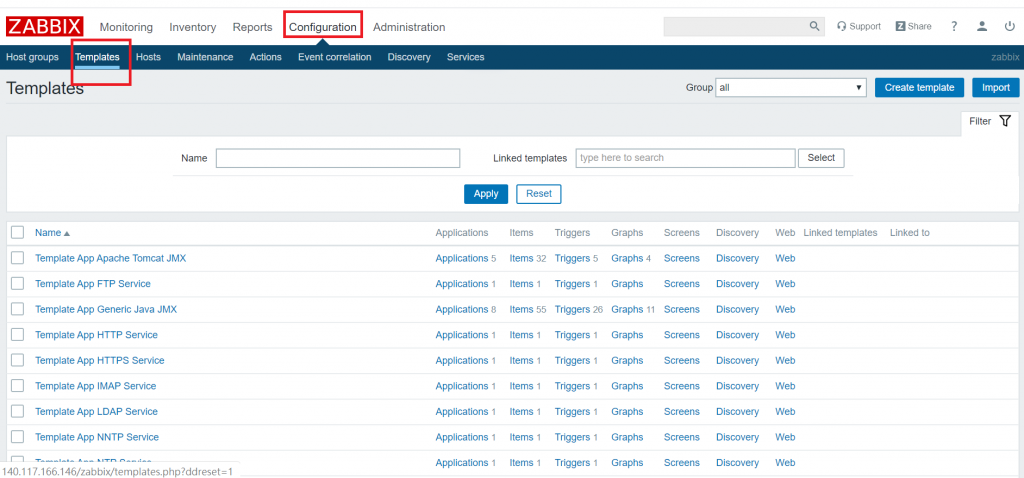The image size is (1024, 478).
Task: Click the Create template button
Action: [x=920, y=88]
